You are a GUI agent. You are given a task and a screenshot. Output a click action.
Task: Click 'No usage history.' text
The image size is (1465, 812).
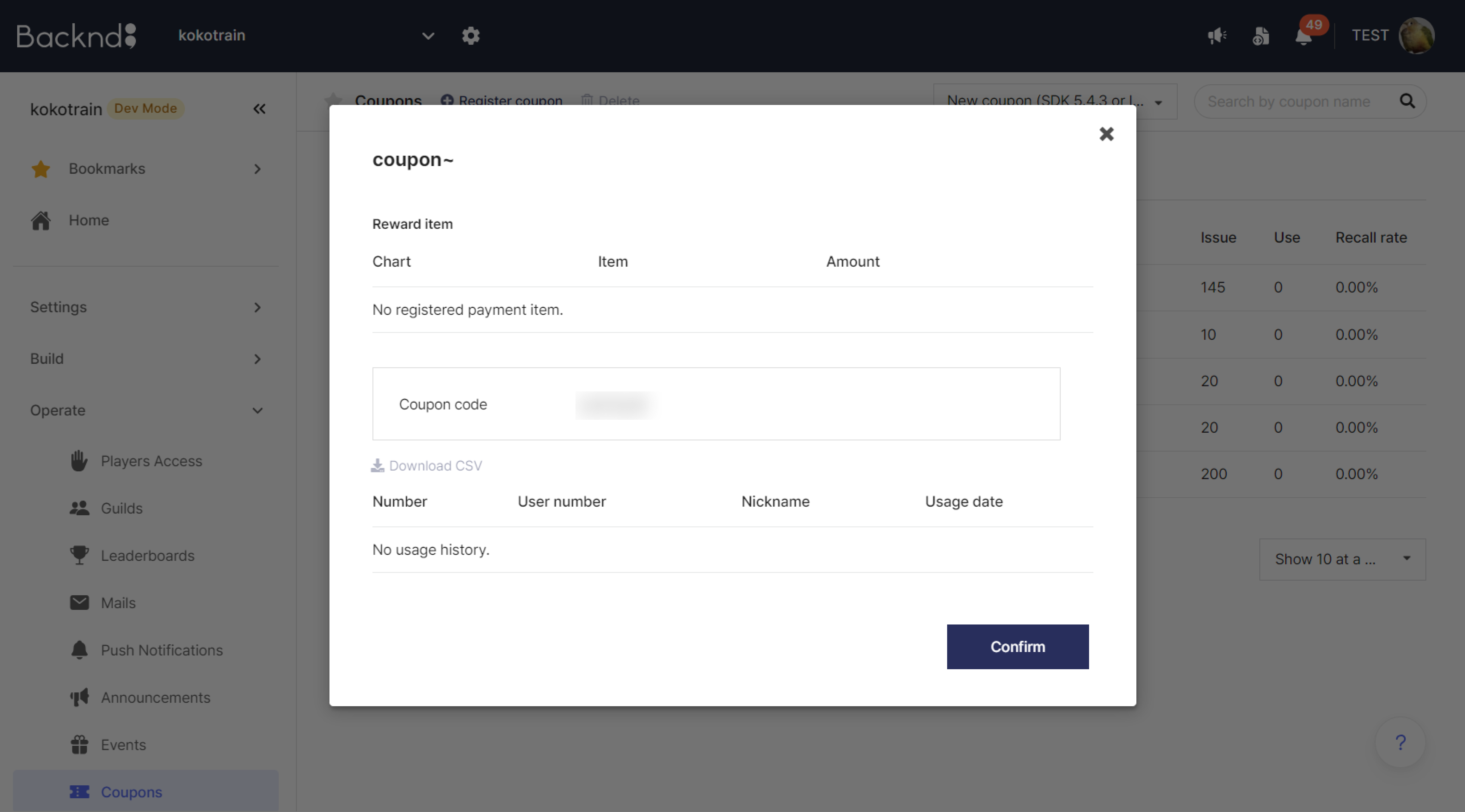pos(431,550)
